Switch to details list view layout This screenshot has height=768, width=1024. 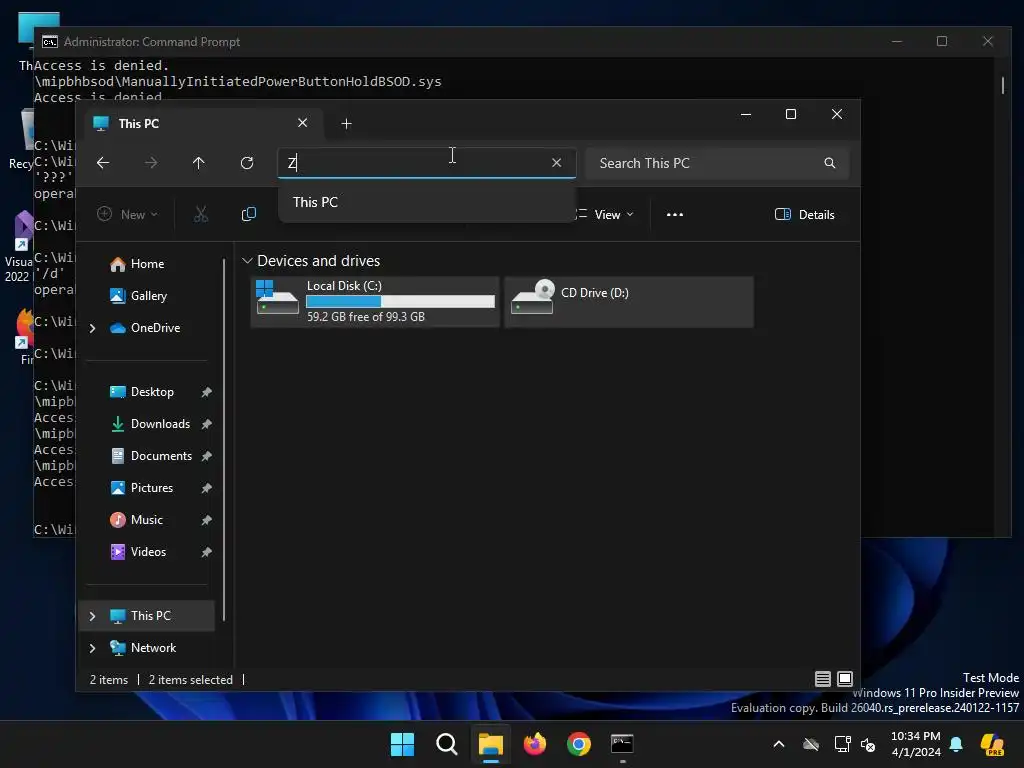coord(823,679)
